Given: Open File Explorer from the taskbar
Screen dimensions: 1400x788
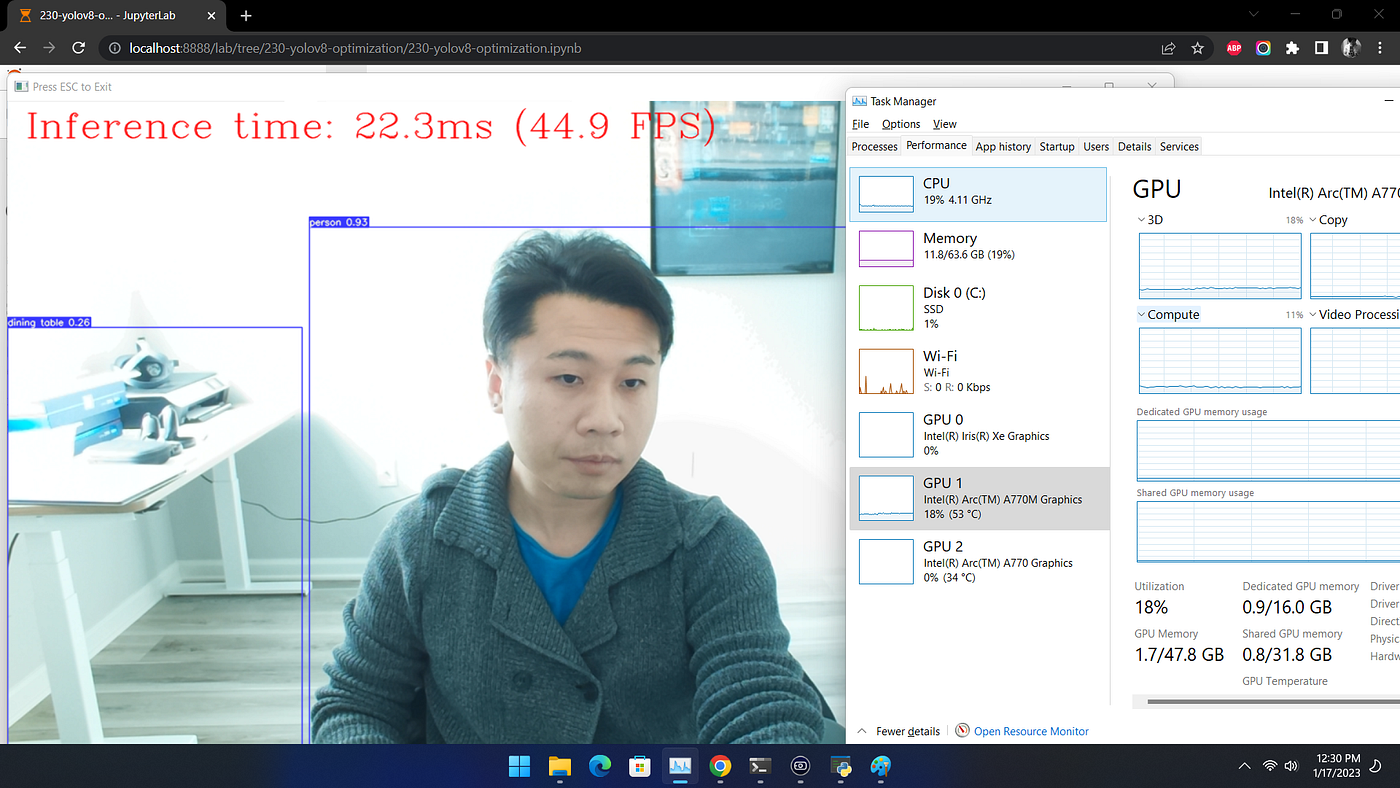Looking at the screenshot, I should [560, 767].
